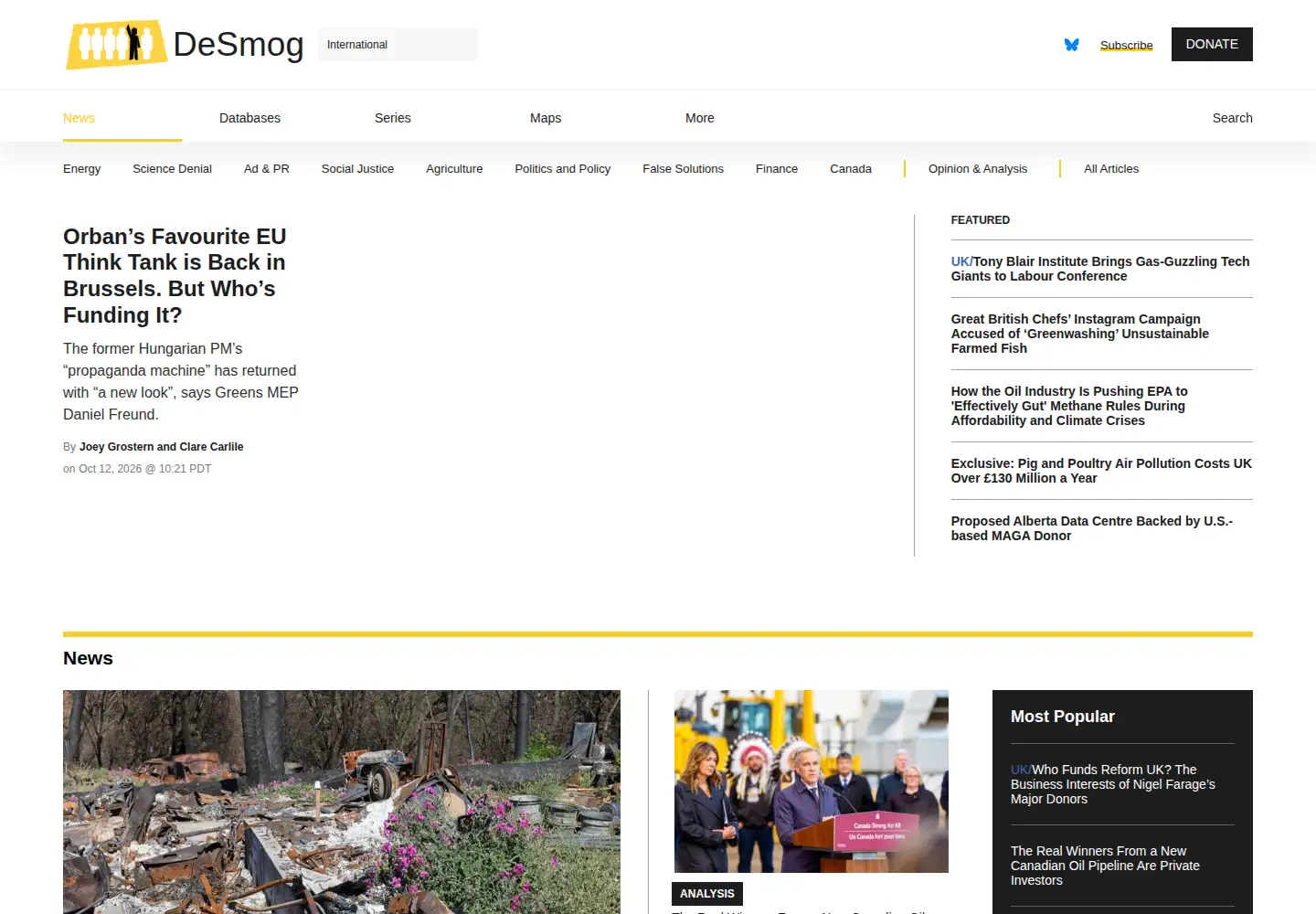Open the podium press conference photo
Screen dimensions: 1316x914
tap(812, 781)
